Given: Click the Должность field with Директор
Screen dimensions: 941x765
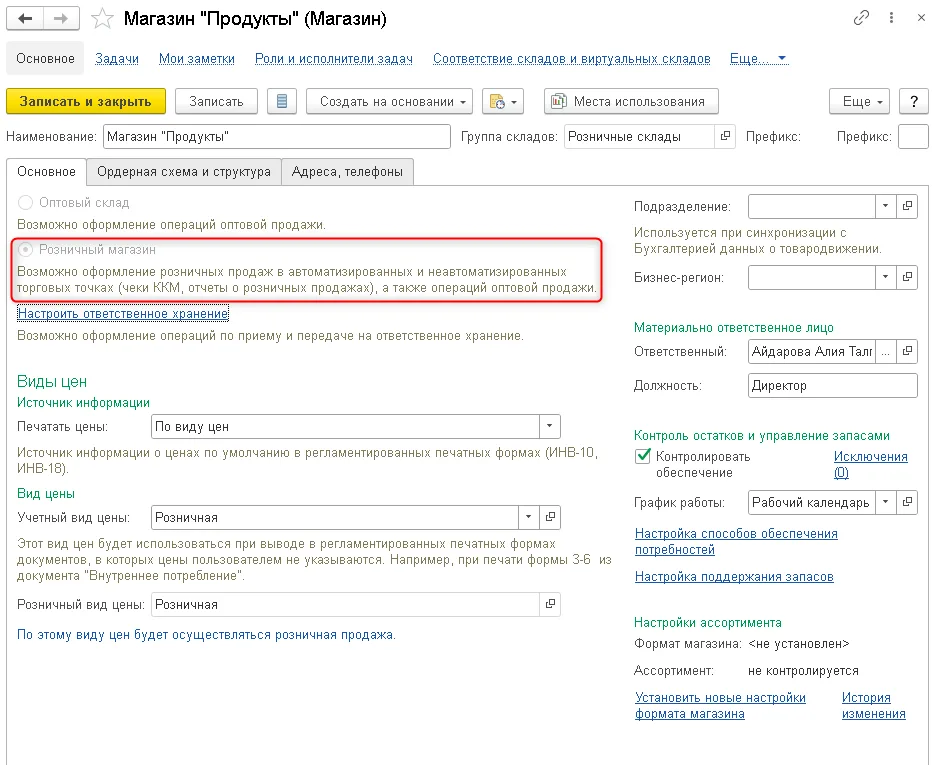Looking at the screenshot, I should 832,385.
